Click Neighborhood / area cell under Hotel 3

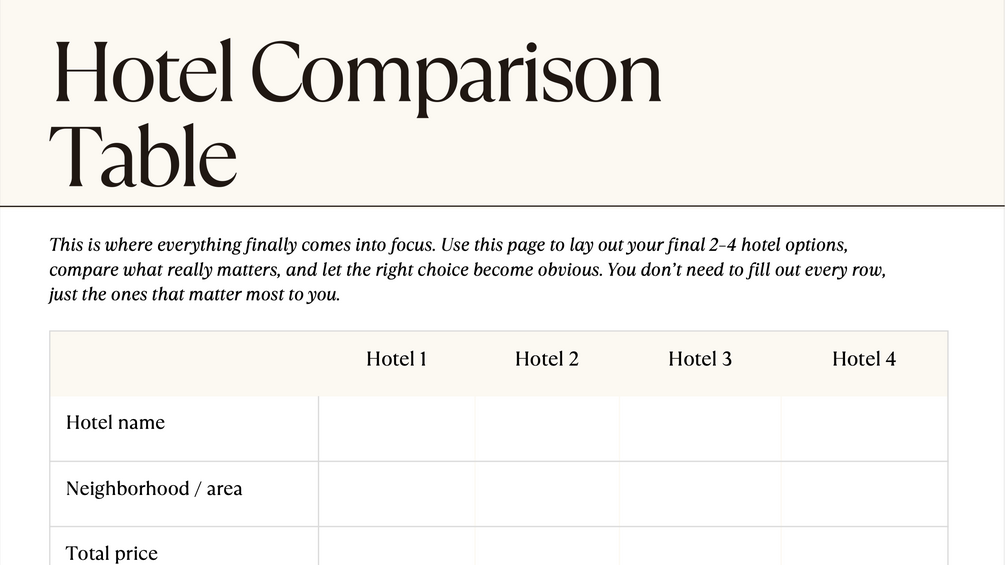pyautogui.click(x=701, y=495)
